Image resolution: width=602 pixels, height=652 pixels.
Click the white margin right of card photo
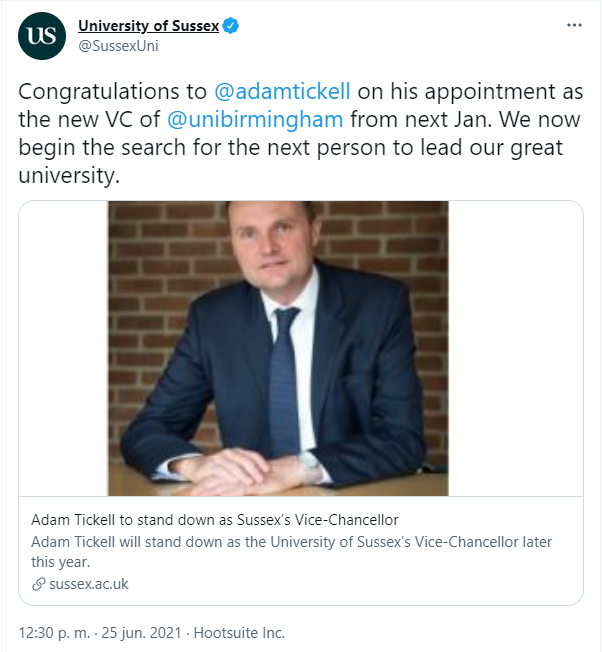point(516,348)
